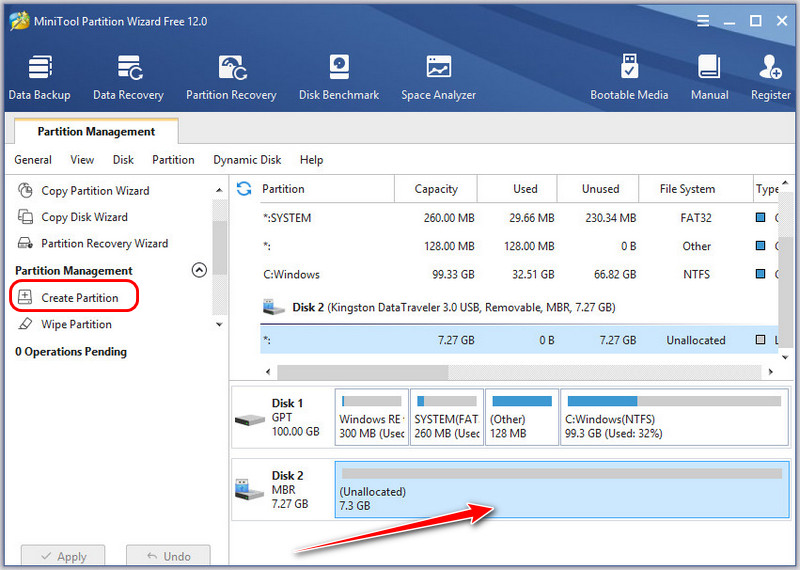The height and width of the screenshot is (570, 800).
Task: Open the Partition menu
Action: 173,160
